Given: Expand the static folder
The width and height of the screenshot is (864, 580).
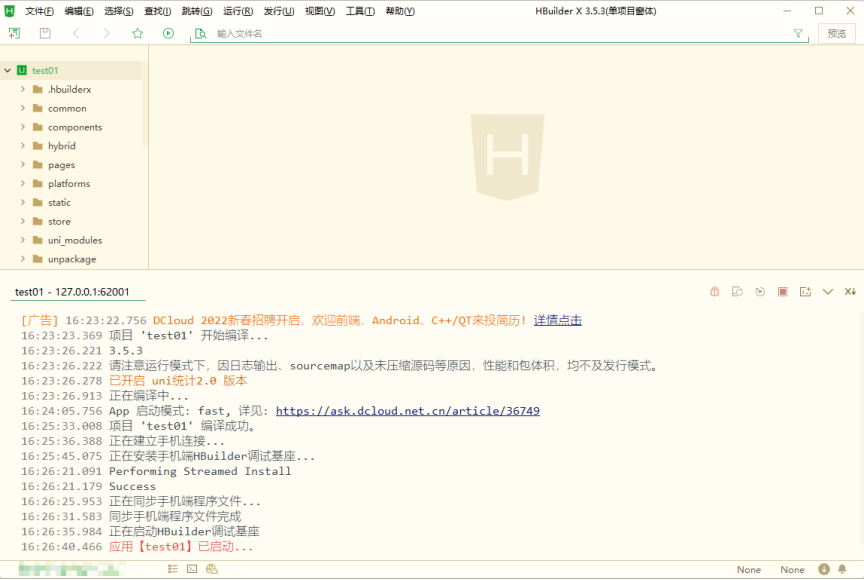Looking at the screenshot, I should pyautogui.click(x=23, y=202).
